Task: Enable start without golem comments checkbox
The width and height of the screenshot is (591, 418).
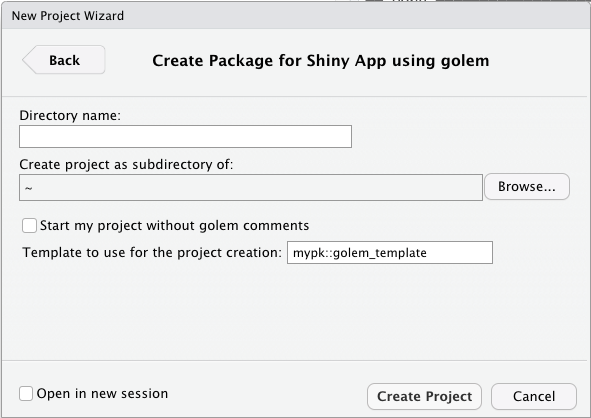Action: pyautogui.click(x=29, y=226)
